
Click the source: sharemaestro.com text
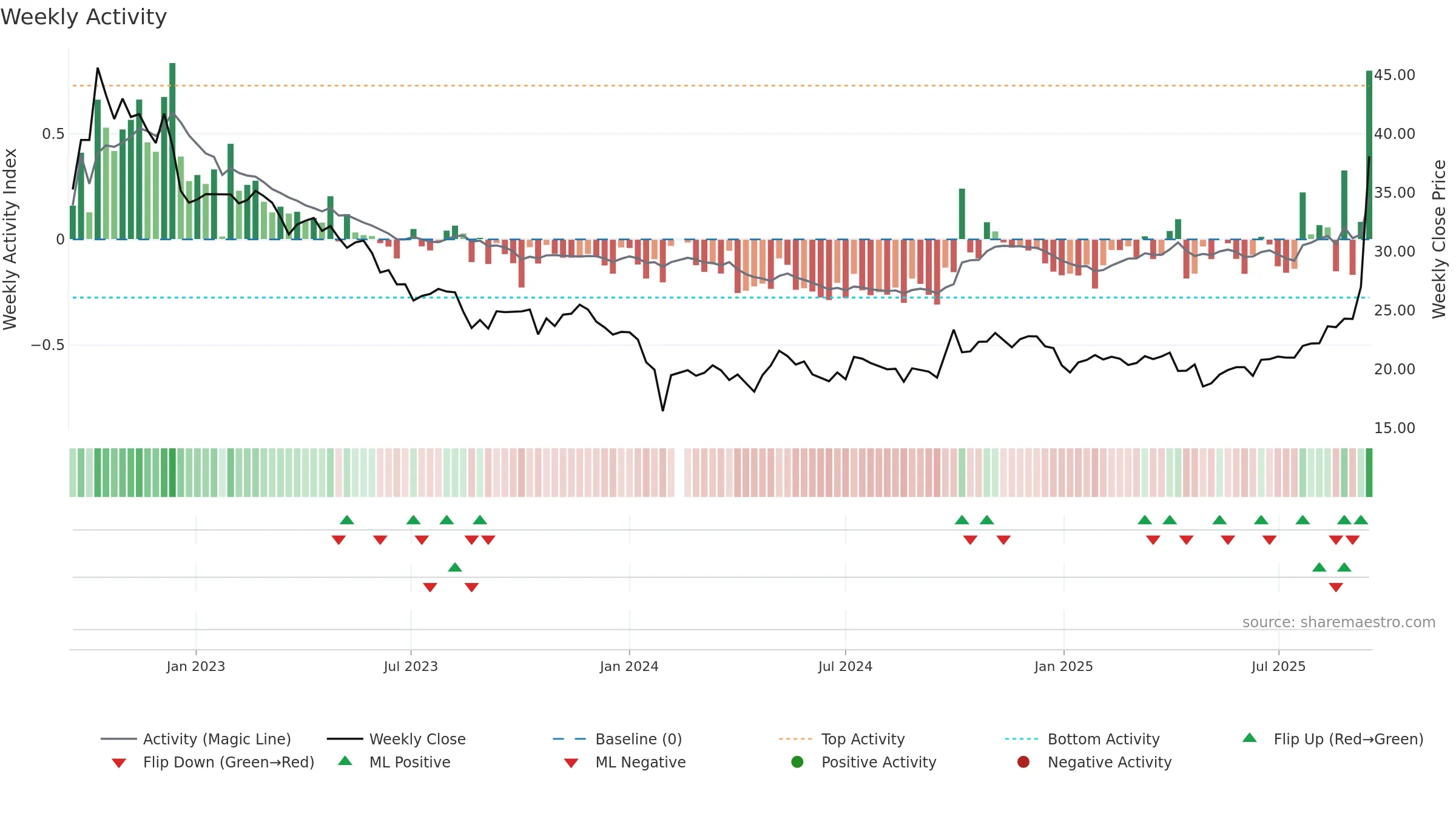pyautogui.click(x=1339, y=622)
